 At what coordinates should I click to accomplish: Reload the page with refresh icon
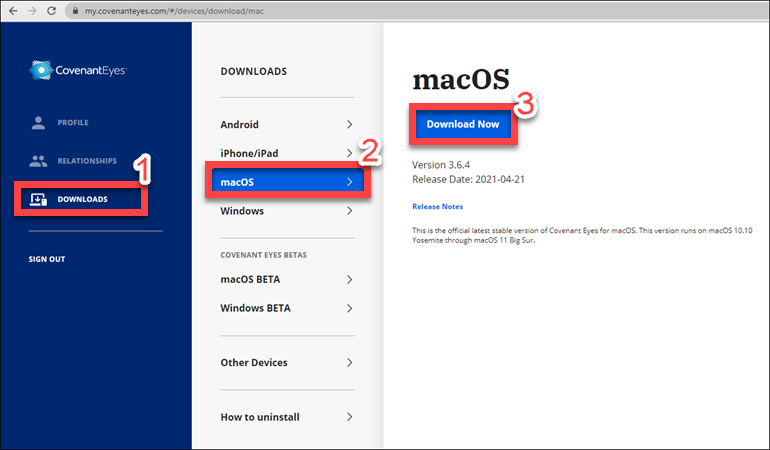tap(52, 11)
